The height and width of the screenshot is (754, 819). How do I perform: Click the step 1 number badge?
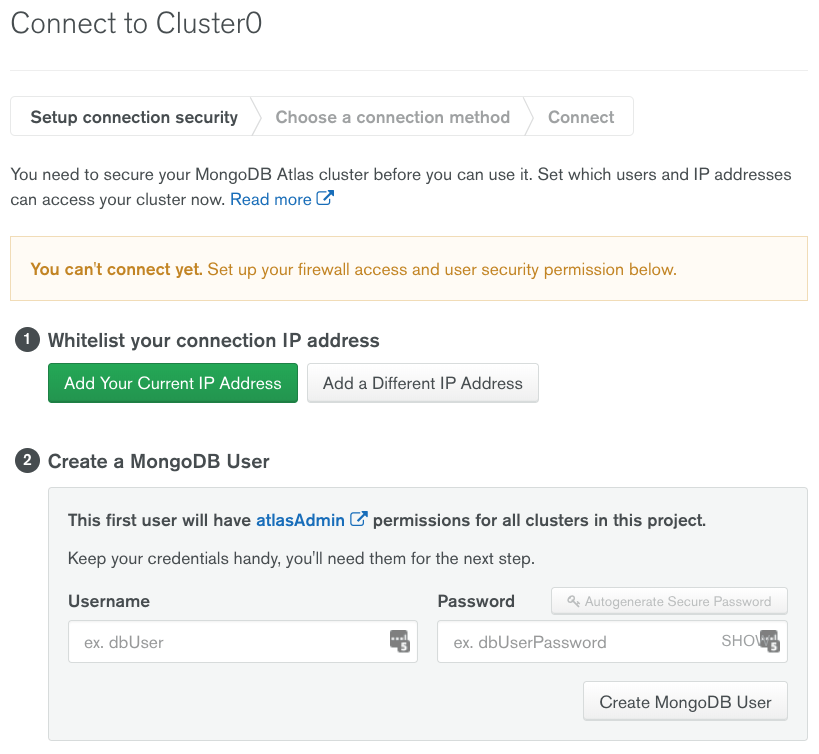click(26, 341)
